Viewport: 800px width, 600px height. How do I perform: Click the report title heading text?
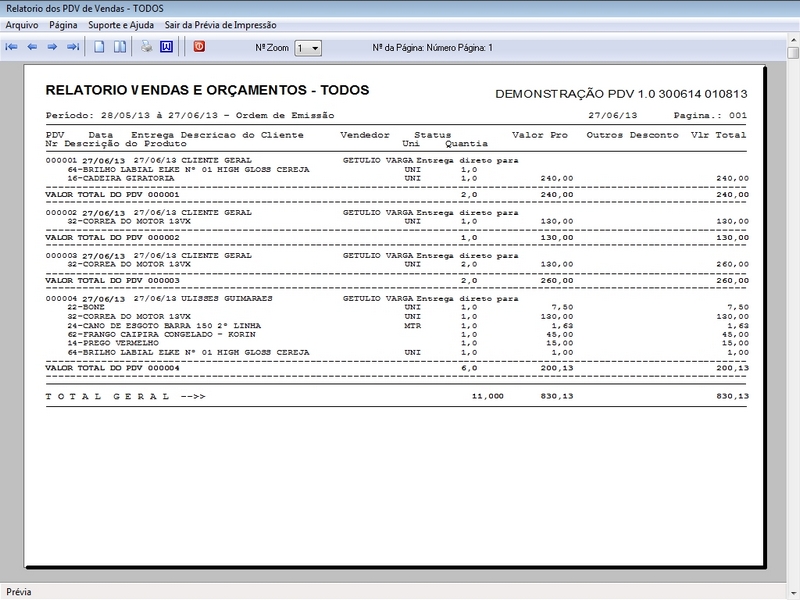tap(208, 90)
